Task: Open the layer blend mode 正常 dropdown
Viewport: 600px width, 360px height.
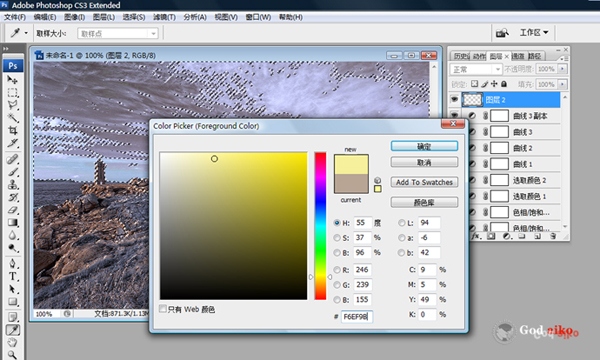Action: [476, 69]
